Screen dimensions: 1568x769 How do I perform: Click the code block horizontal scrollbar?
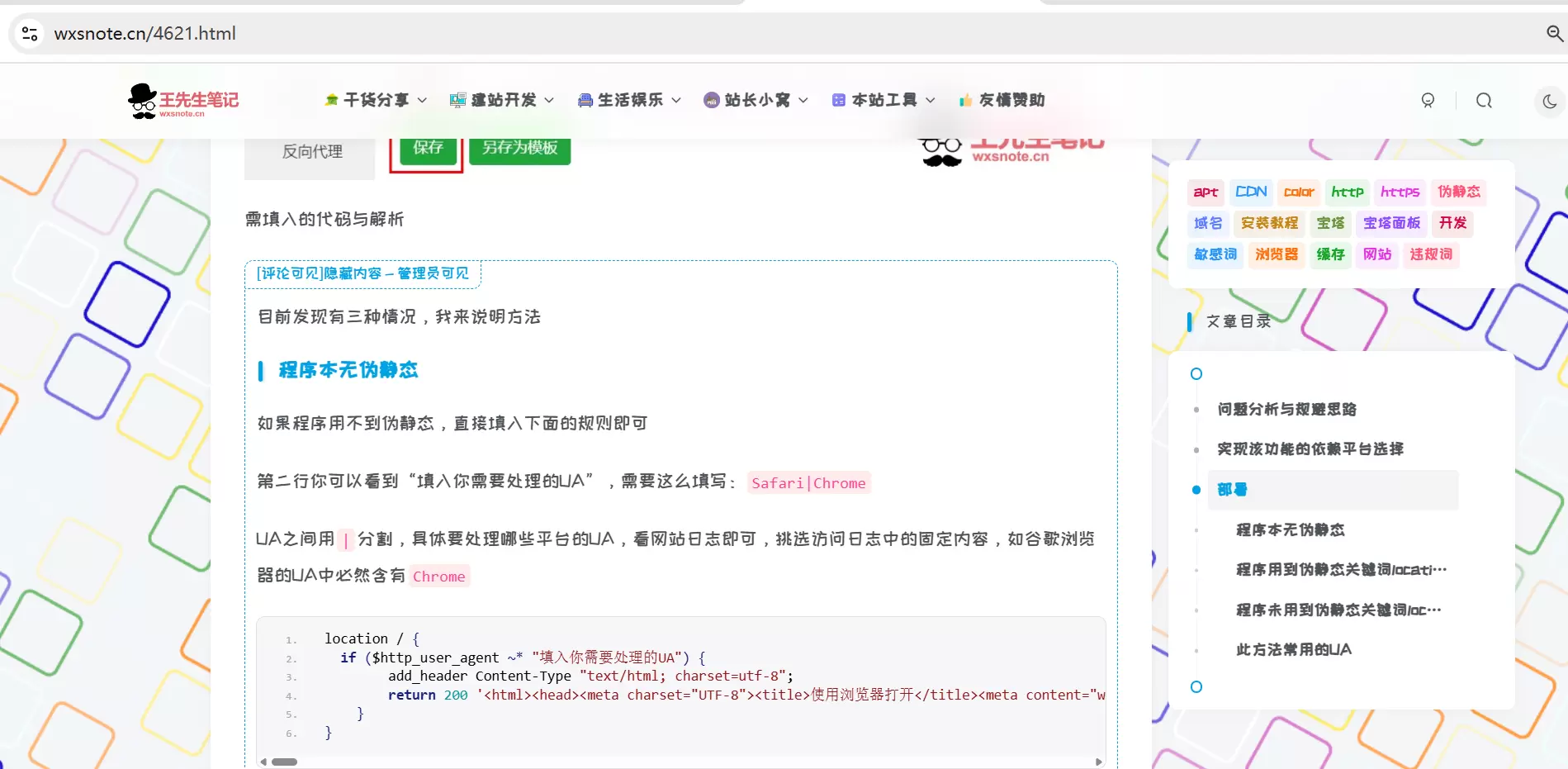tap(681, 762)
